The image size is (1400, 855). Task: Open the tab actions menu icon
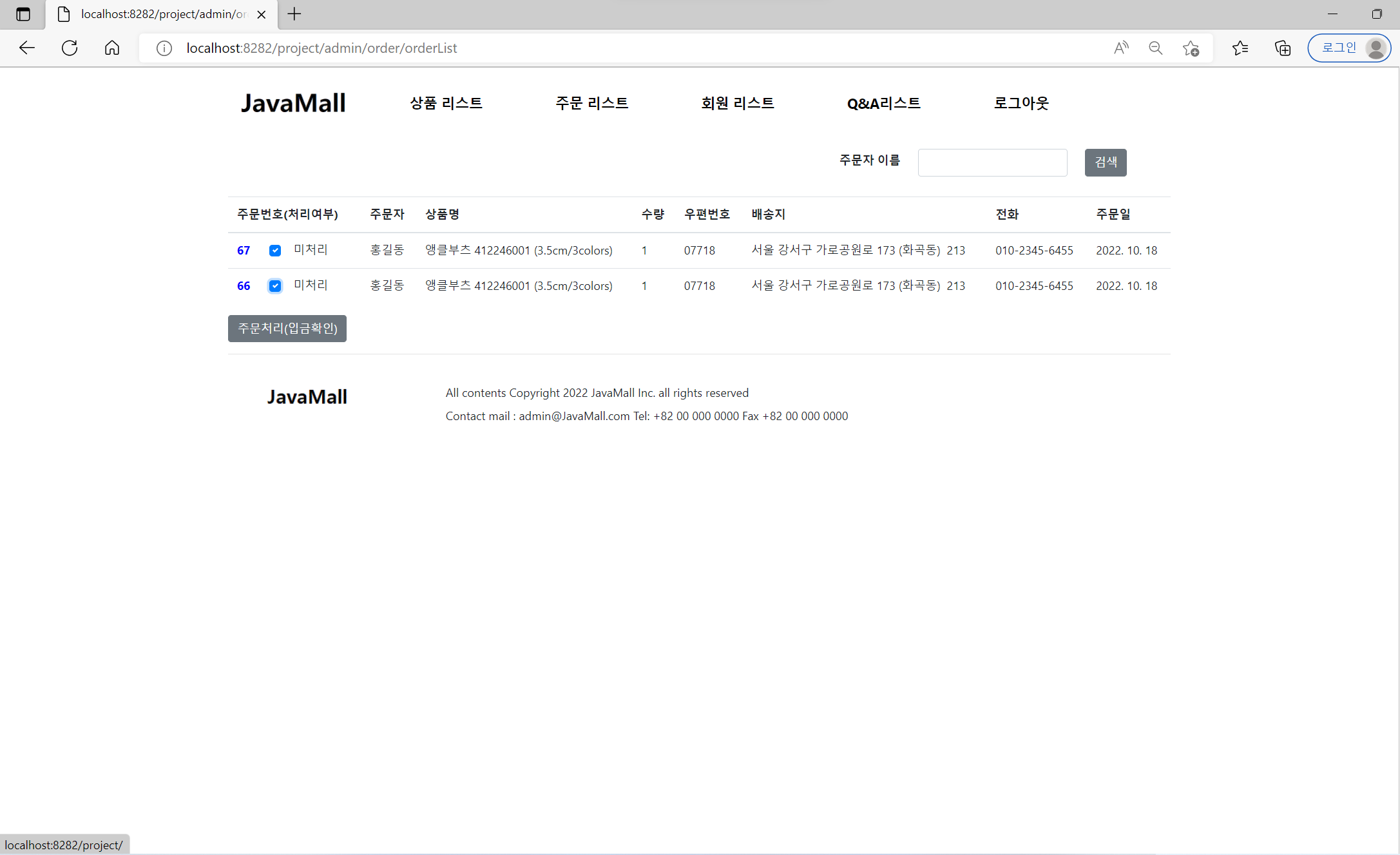pos(23,14)
